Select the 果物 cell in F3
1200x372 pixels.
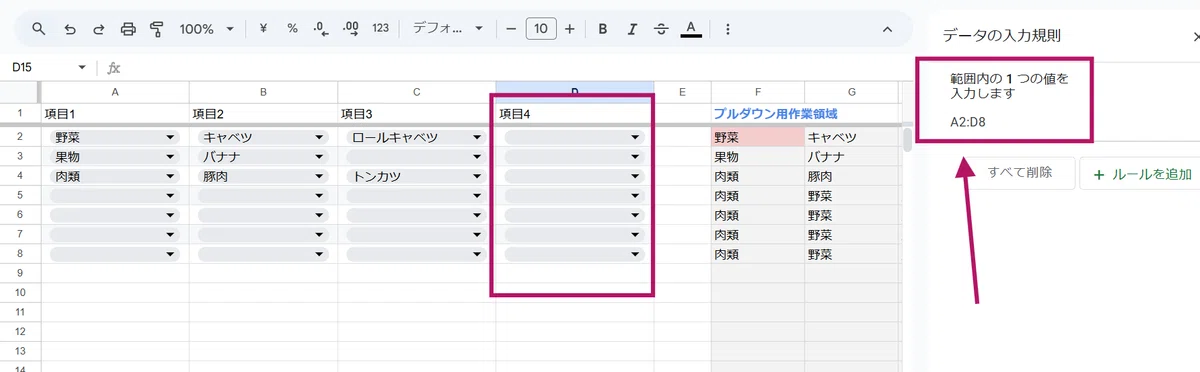coord(757,157)
